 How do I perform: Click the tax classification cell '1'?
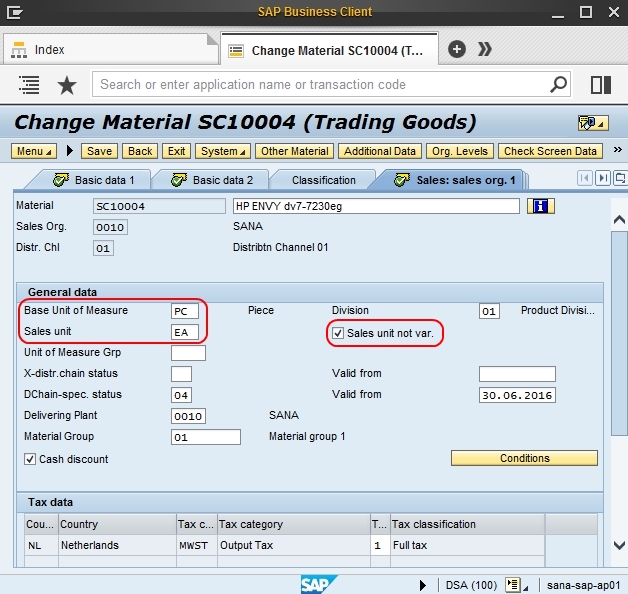[x=380, y=545]
